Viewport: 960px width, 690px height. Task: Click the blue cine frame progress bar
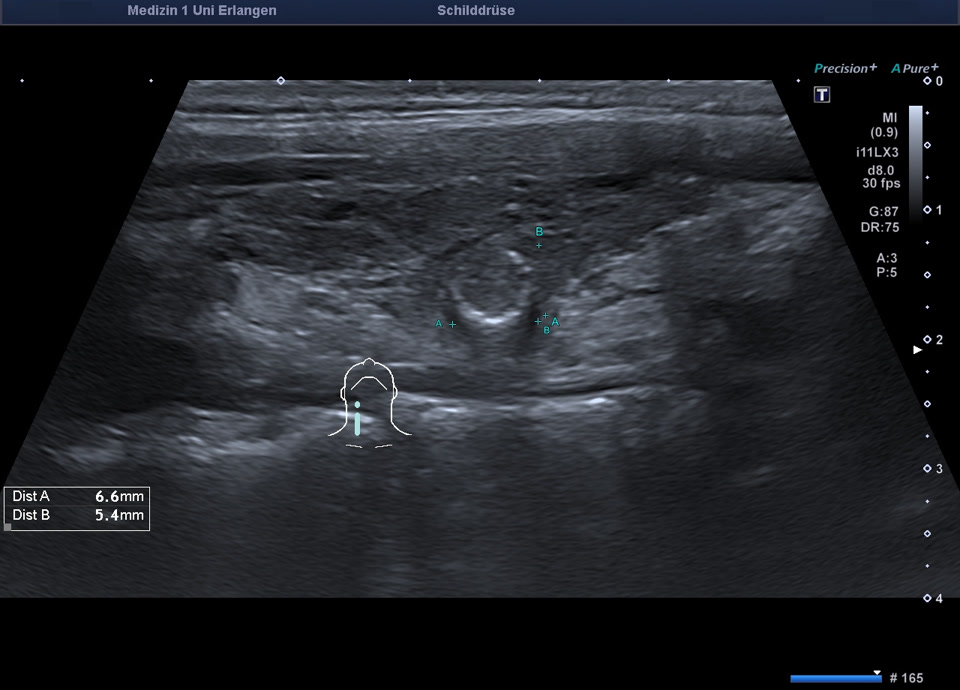(835, 678)
